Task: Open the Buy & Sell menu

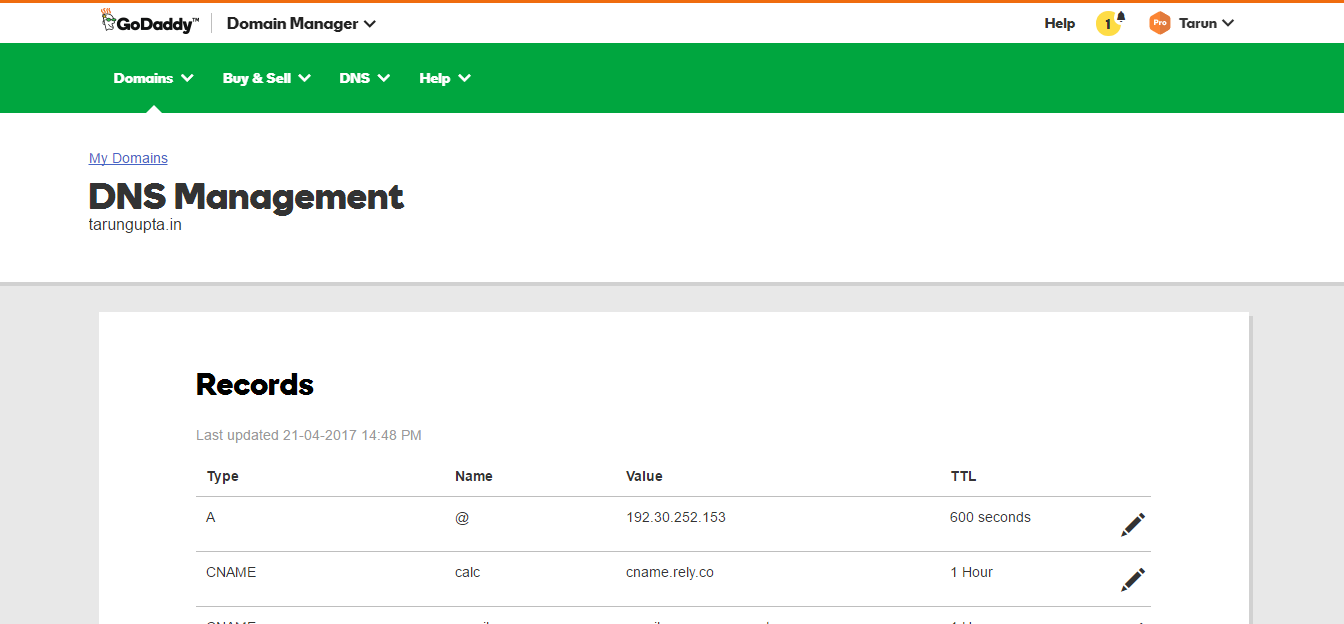Action: [267, 78]
